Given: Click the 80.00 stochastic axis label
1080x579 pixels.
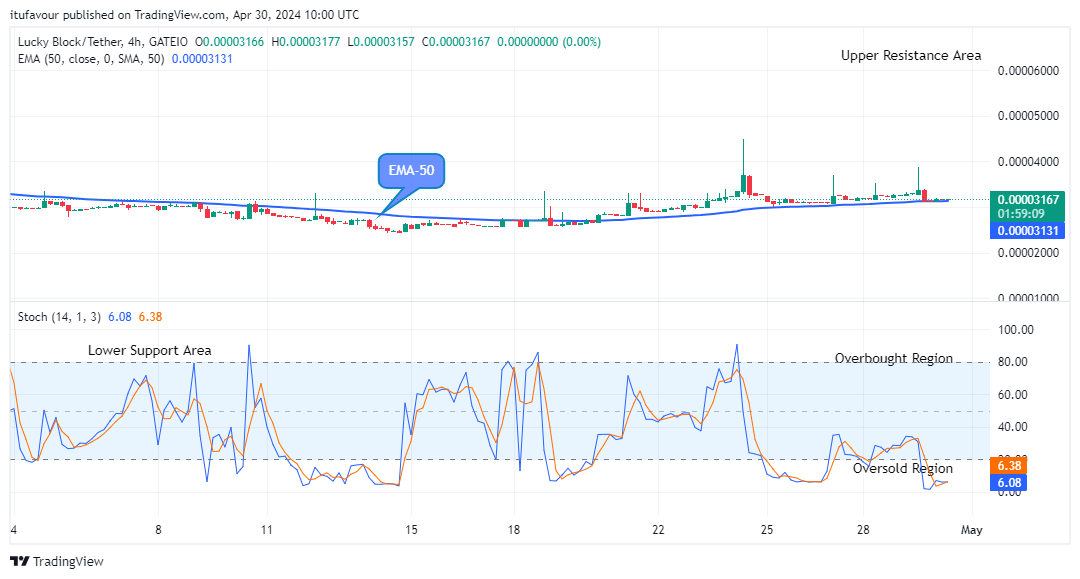Looking at the screenshot, I should click(x=1012, y=361).
